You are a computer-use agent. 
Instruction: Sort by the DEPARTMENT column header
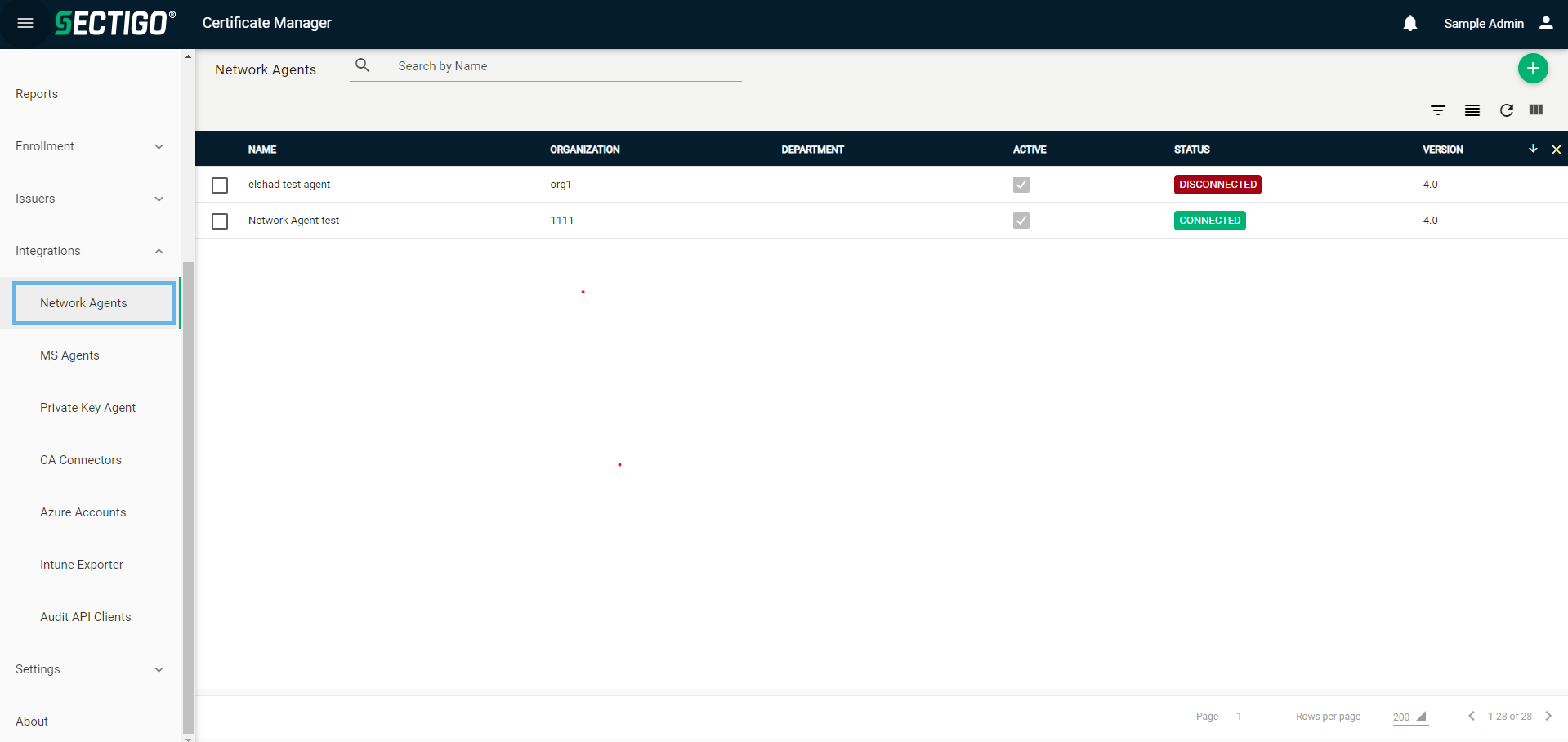click(x=812, y=150)
